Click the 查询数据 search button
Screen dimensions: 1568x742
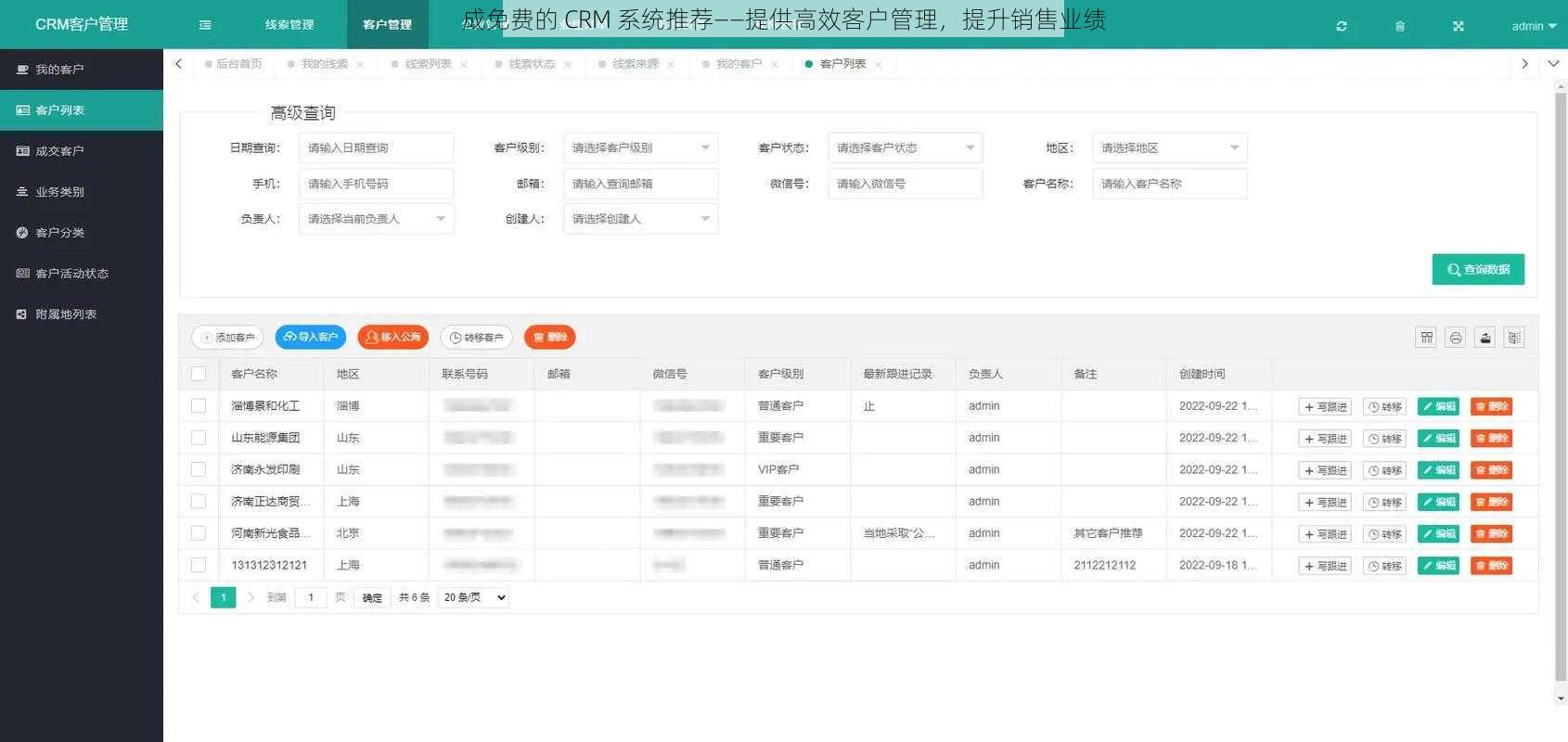tap(1478, 270)
